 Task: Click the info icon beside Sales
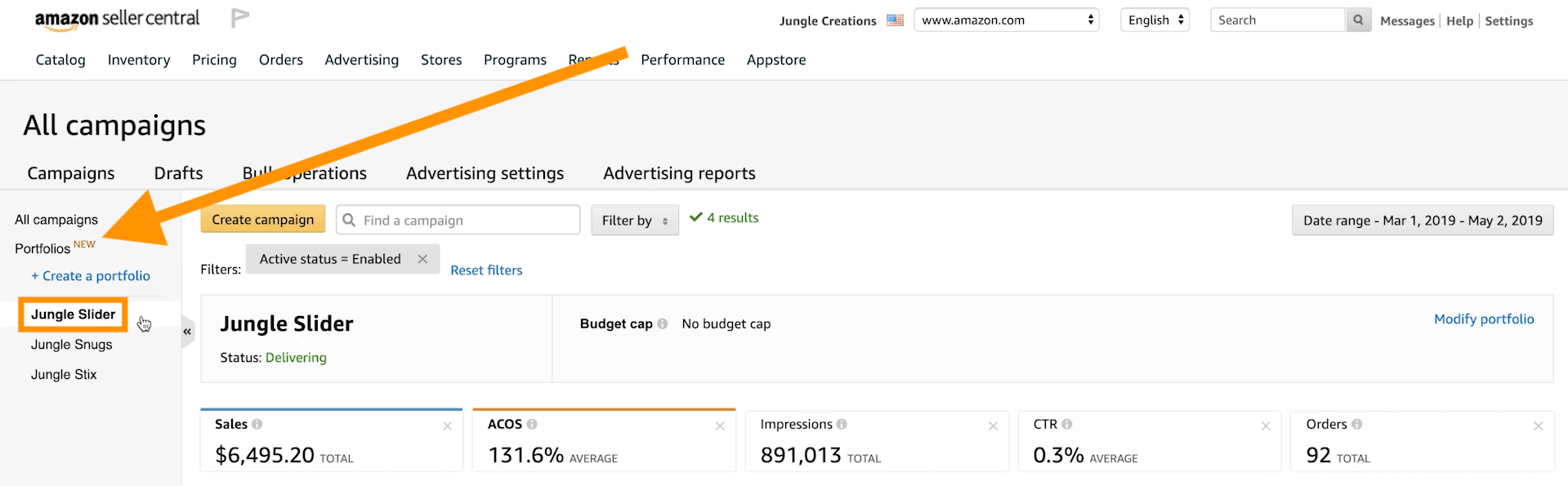tap(257, 425)
